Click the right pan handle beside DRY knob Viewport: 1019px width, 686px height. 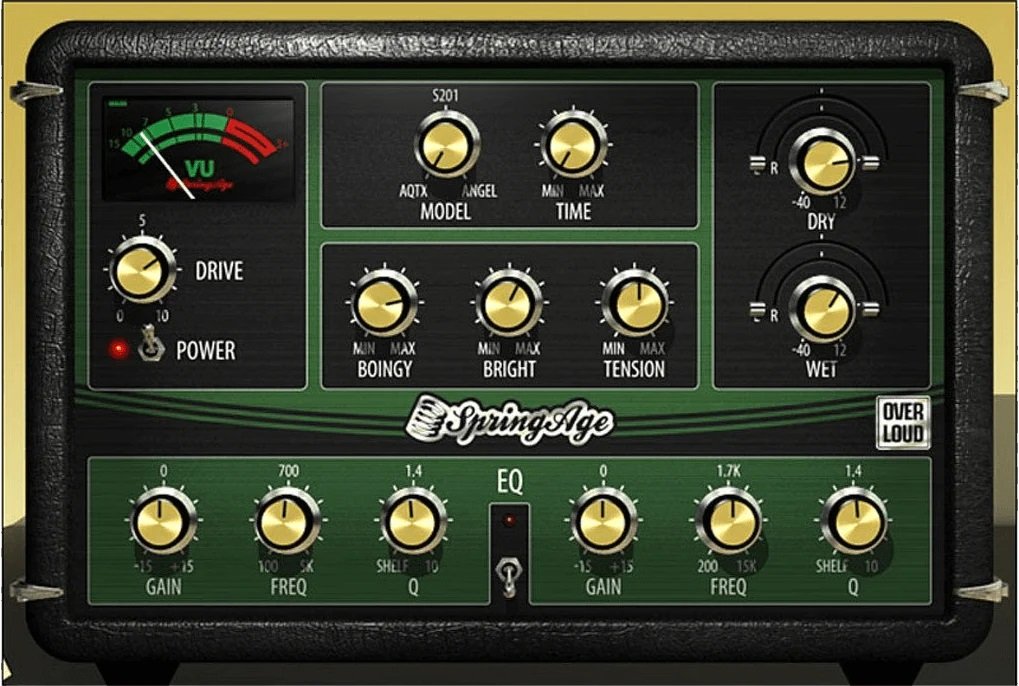click(871, 162)
